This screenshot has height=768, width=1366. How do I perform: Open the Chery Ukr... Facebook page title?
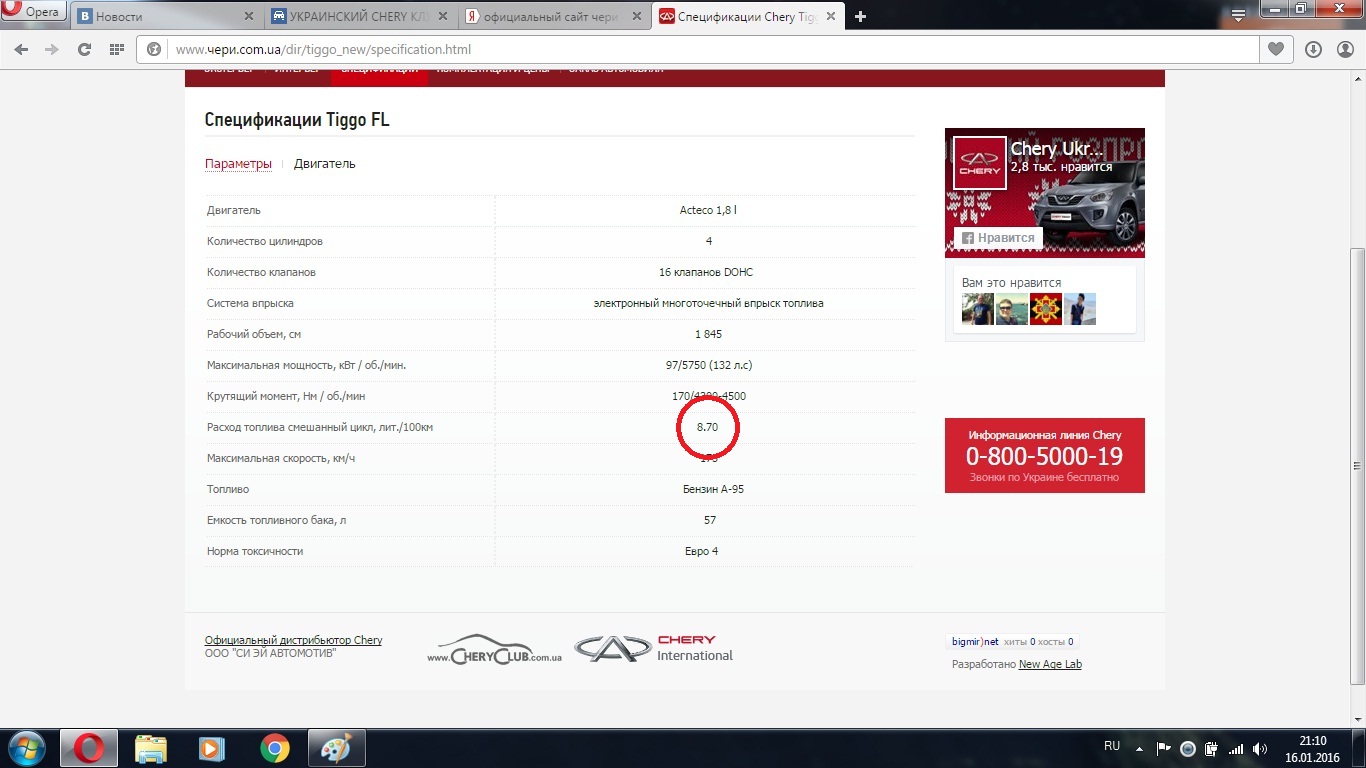click(x=1057, y=149)
